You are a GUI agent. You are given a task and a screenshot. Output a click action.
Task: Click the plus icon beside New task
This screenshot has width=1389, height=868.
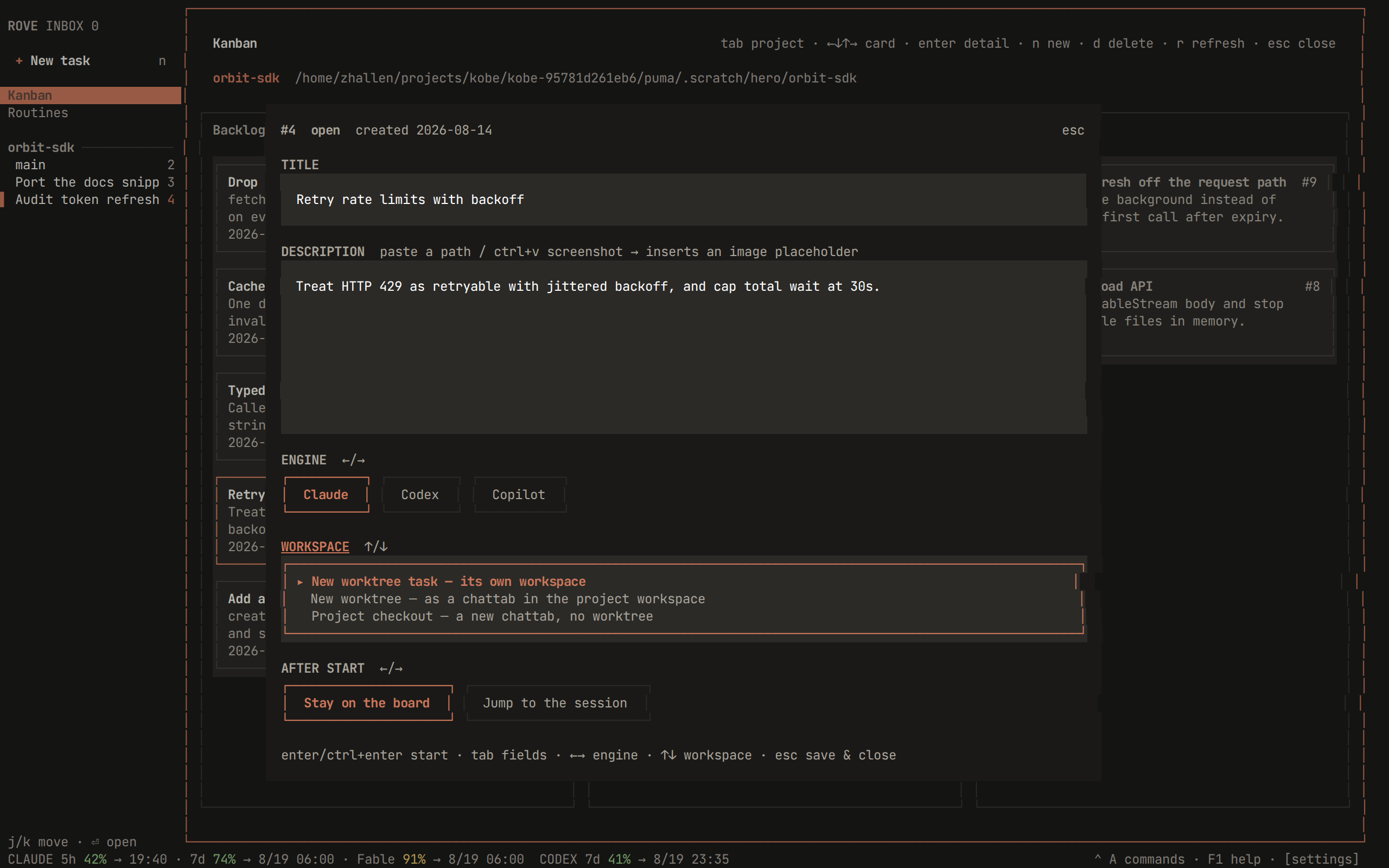point(19,61)
